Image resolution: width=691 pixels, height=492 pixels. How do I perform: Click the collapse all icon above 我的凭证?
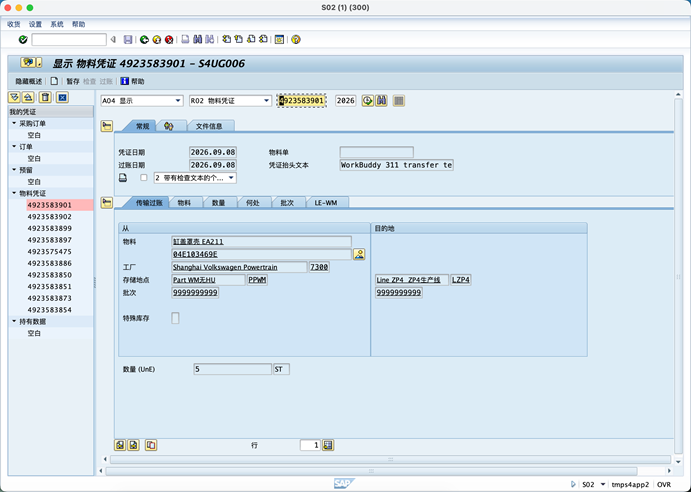(28, 97)
